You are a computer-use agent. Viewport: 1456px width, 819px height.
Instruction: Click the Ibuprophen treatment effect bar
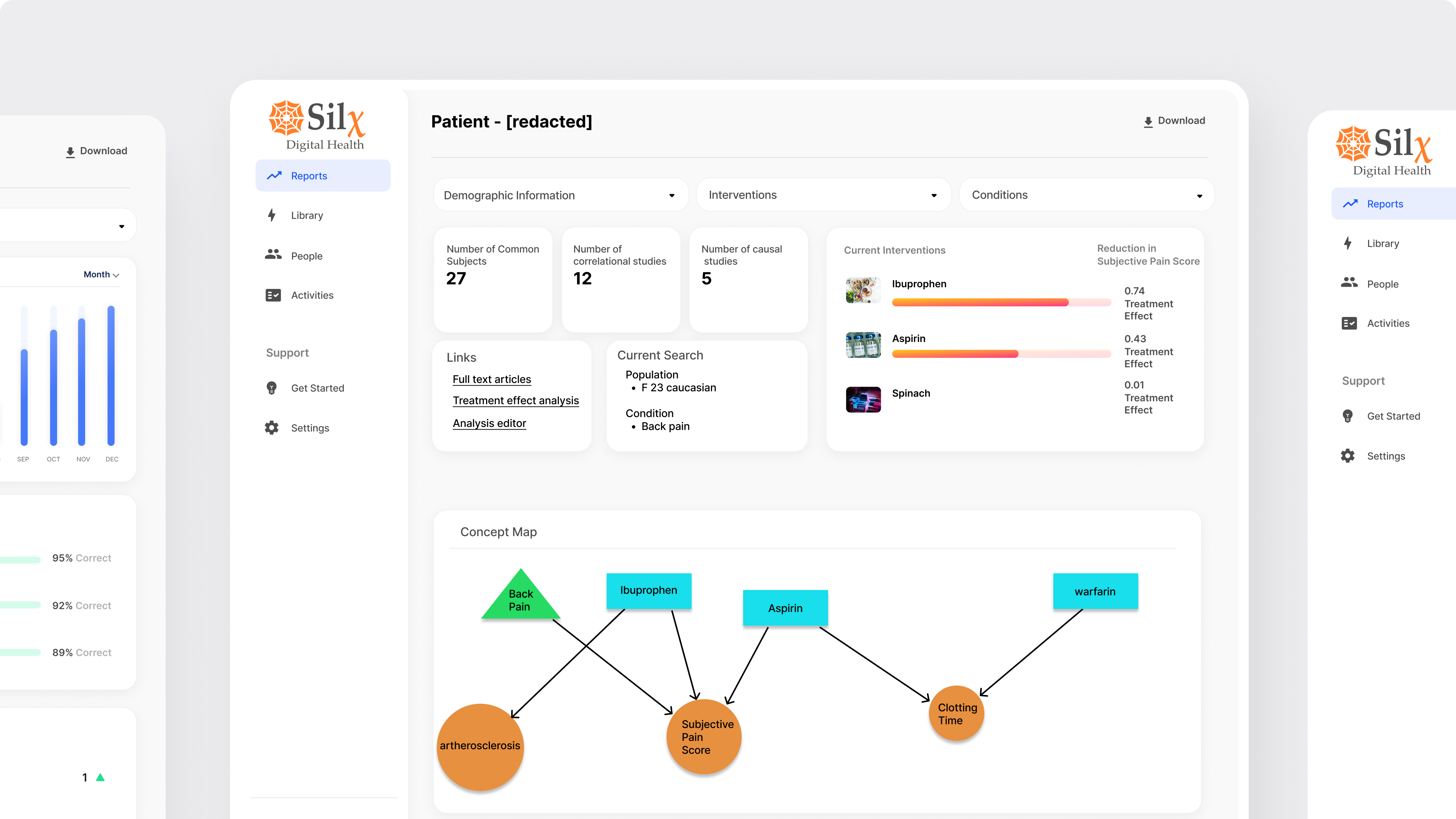tap(1001, 302)
